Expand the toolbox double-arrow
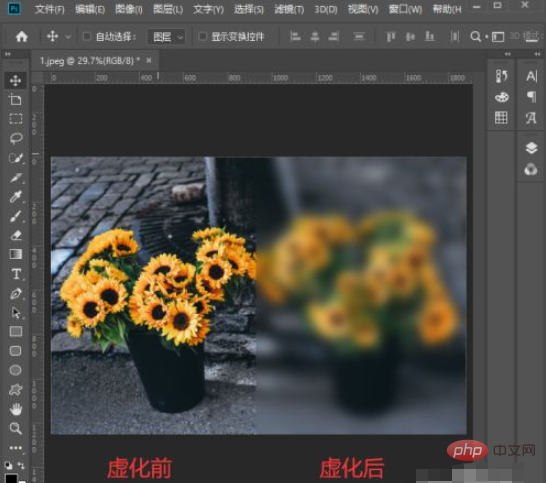546x483 pixels. [8, 54]
